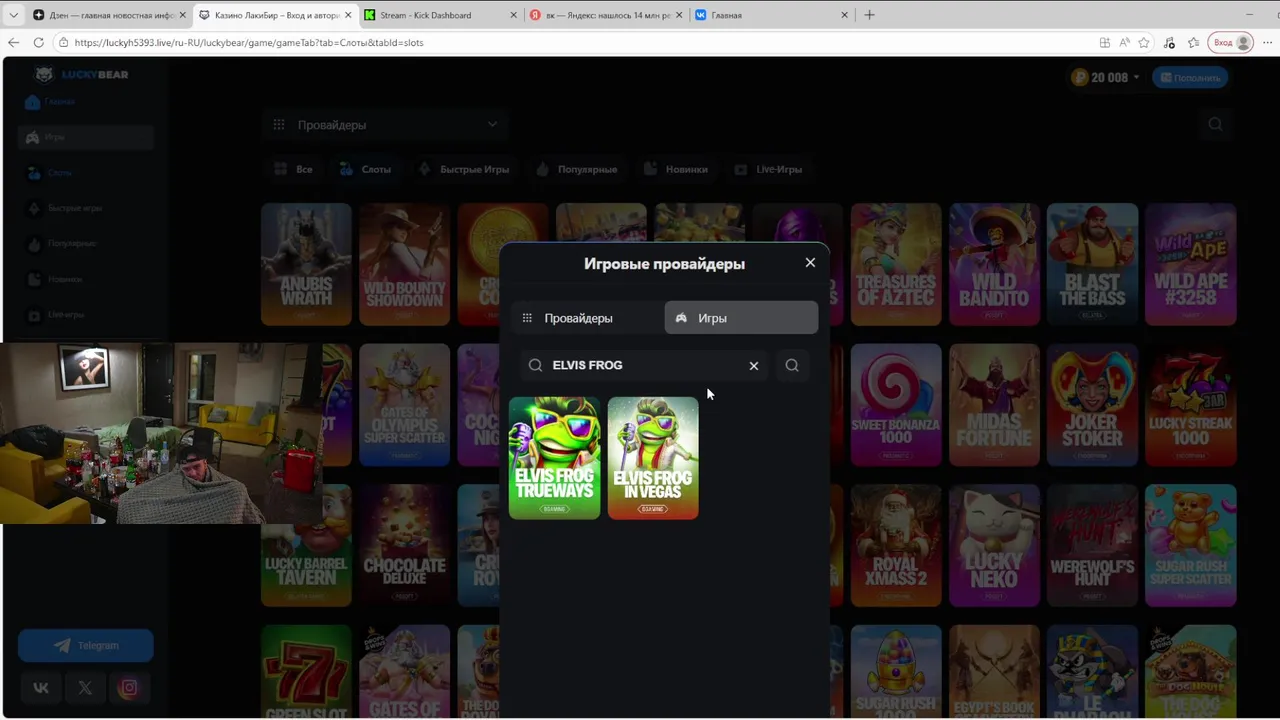Open the Anubis Wrath game tile
The width and height of the screenshot is (1280, 720).
306,264
